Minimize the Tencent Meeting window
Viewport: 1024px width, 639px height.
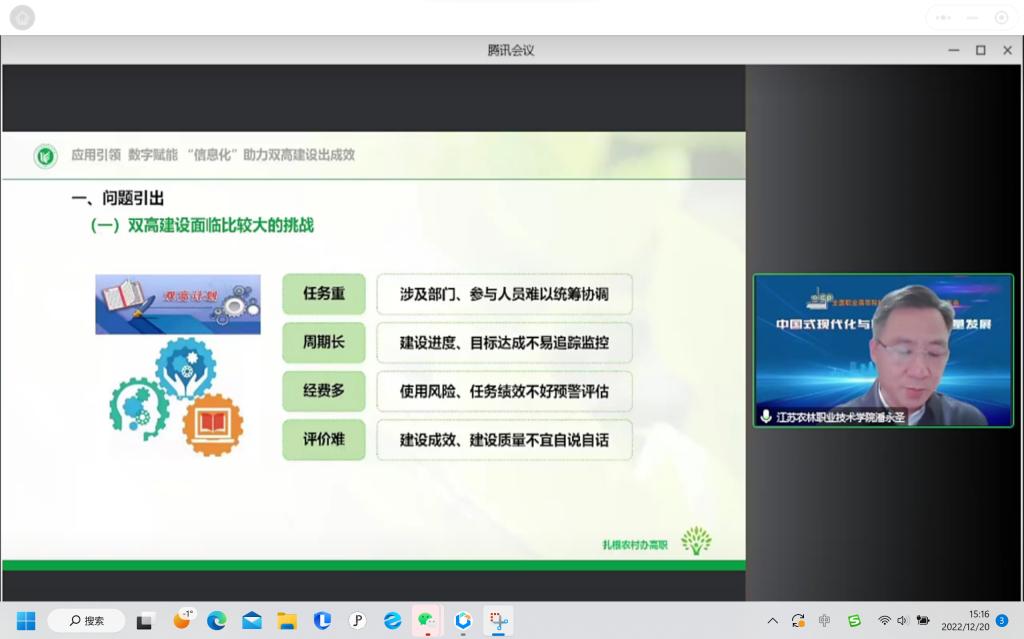(x=953, y=50)
